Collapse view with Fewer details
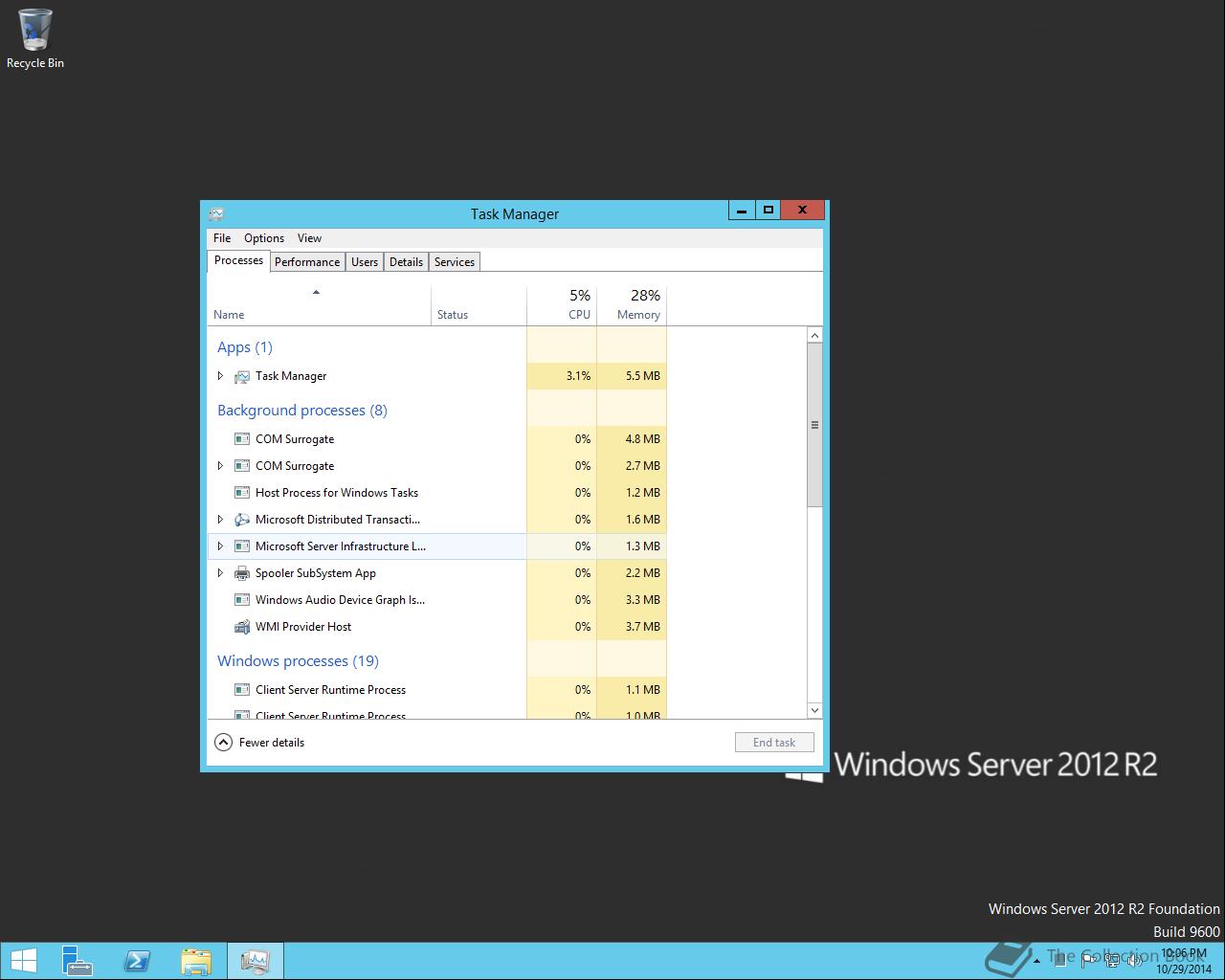This screenshot has width=1225, height=980. 259,743
